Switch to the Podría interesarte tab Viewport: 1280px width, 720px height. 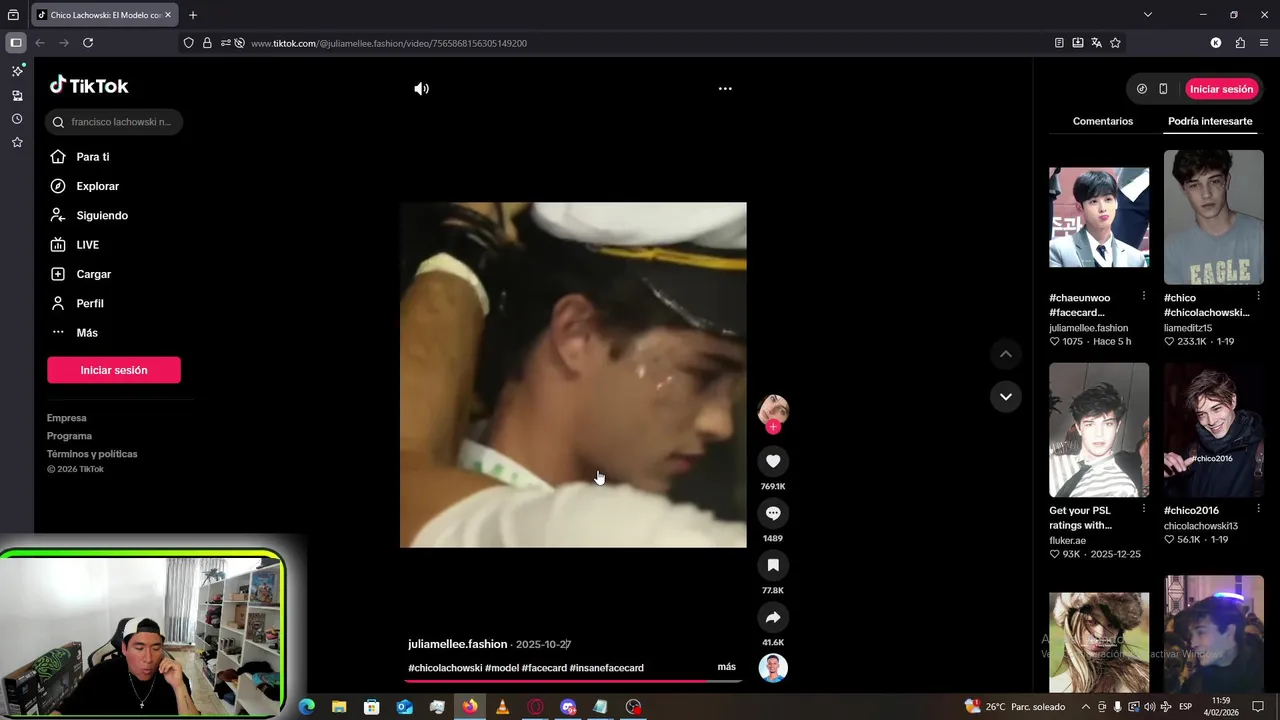[1210, 121]
